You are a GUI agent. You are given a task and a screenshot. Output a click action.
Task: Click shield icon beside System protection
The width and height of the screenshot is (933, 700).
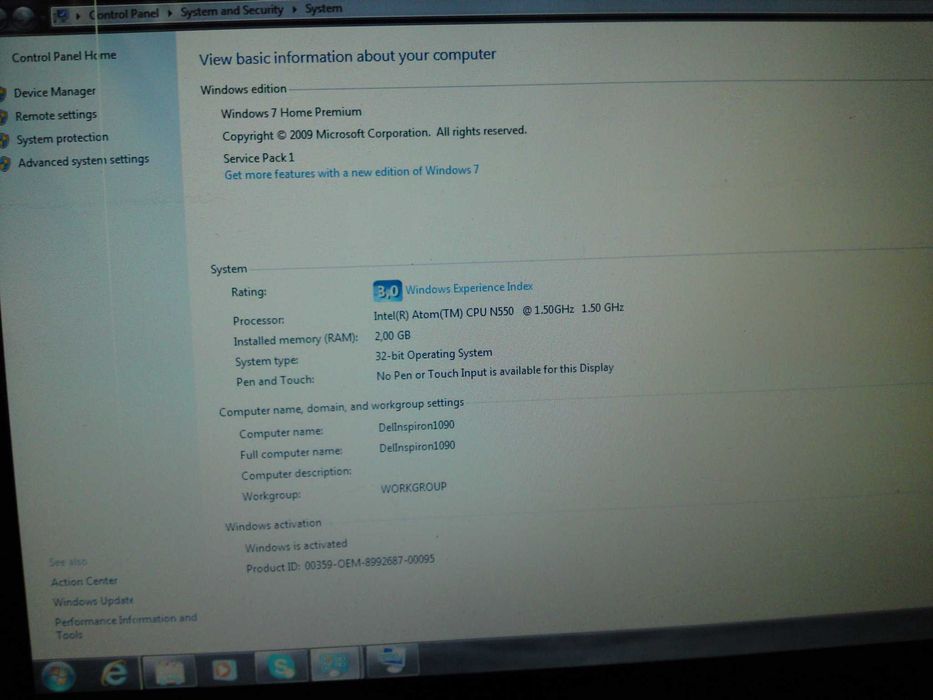coord(5,140)
